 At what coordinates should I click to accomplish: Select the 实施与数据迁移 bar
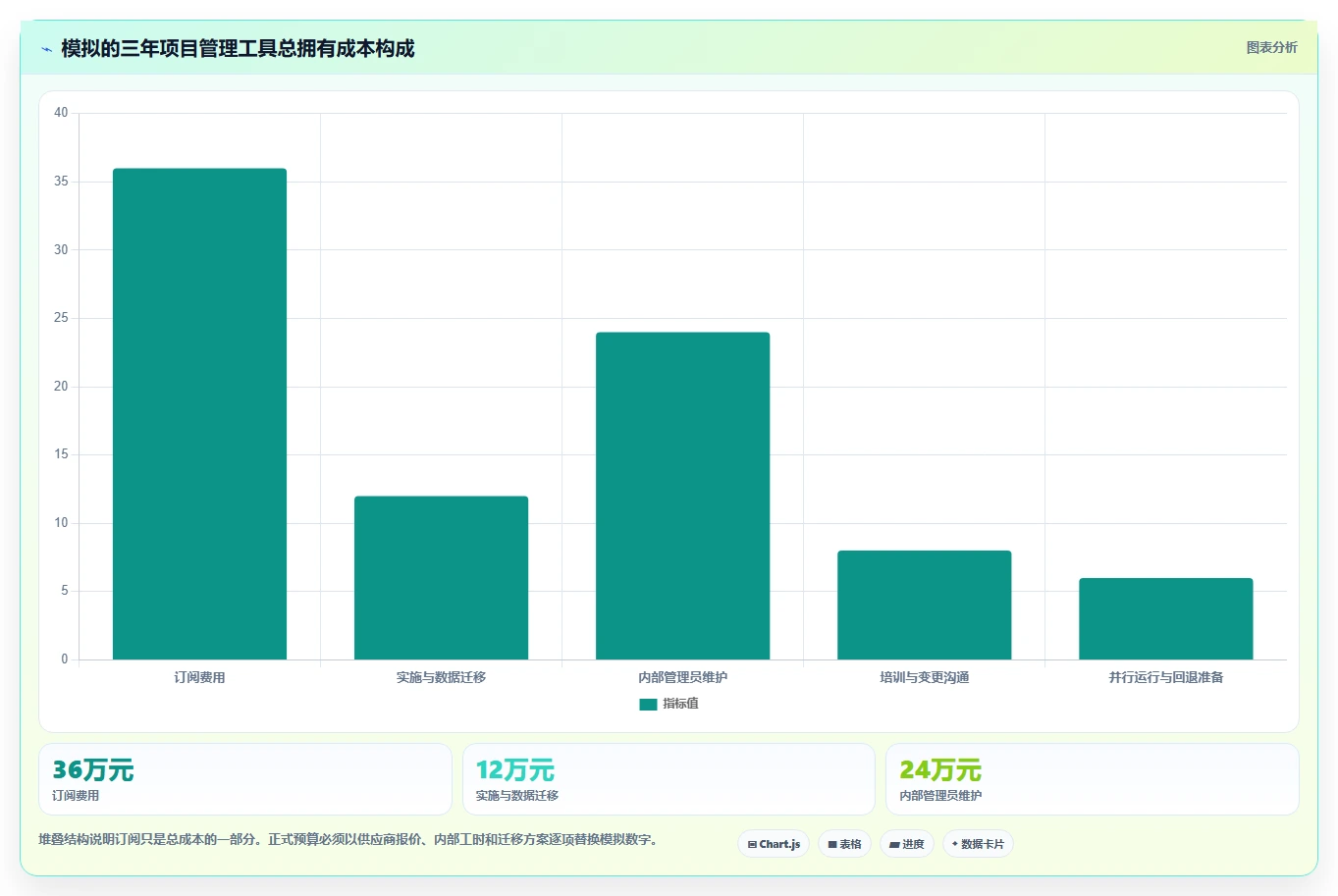pos(441,577)
